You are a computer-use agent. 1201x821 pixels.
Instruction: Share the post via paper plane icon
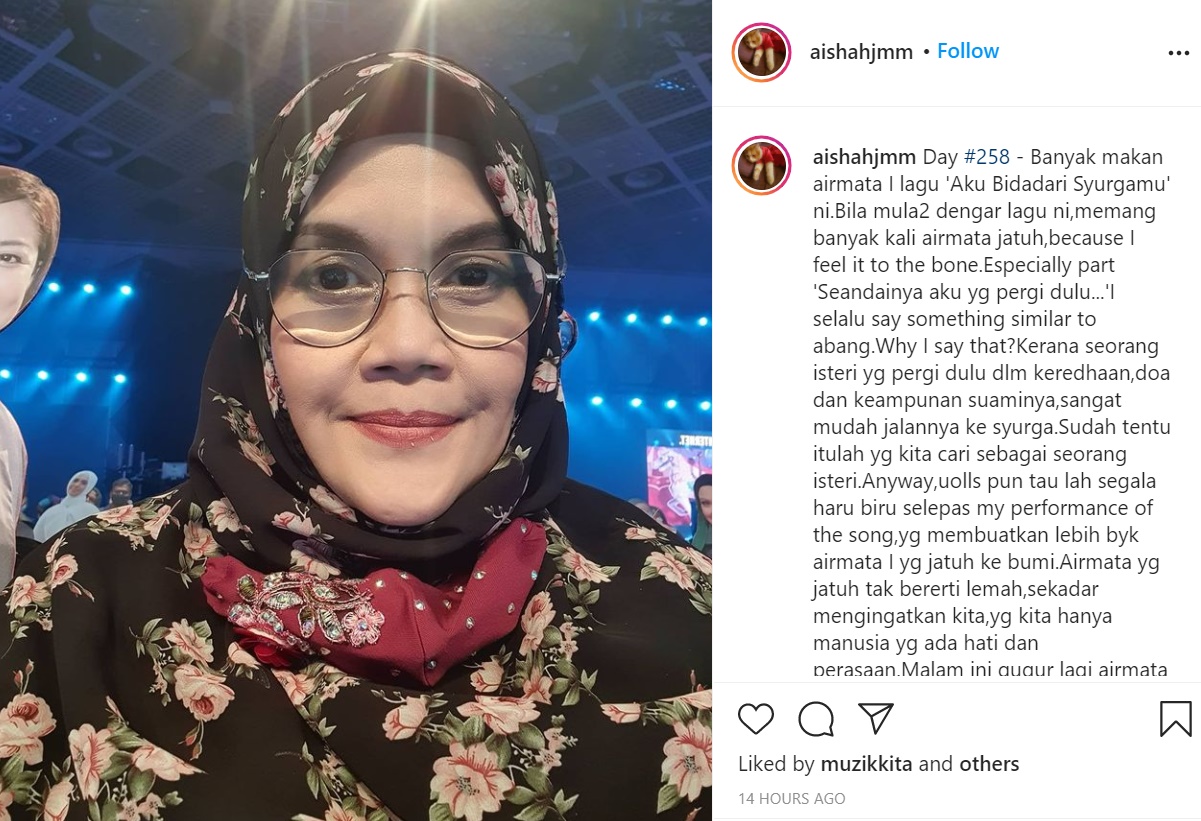[x=876, y=718]
